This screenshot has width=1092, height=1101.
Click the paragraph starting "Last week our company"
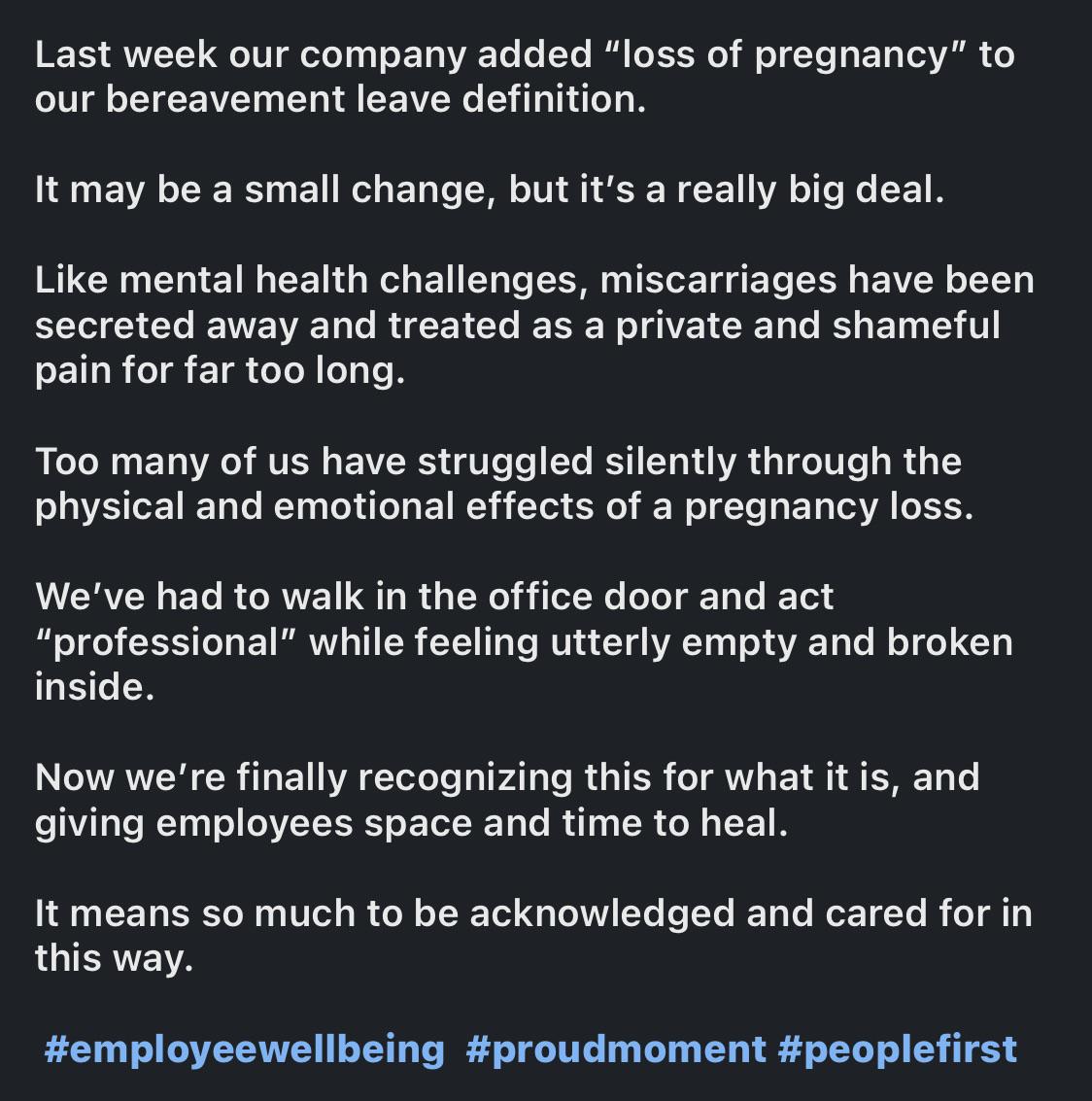point(525,77)
